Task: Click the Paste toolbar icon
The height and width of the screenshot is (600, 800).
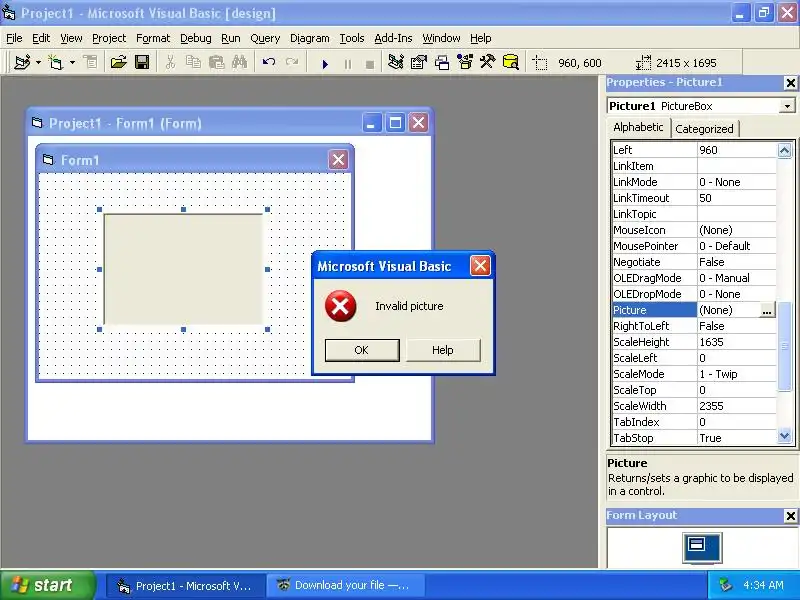Action: pyautogui.click(x=216, y=62)
